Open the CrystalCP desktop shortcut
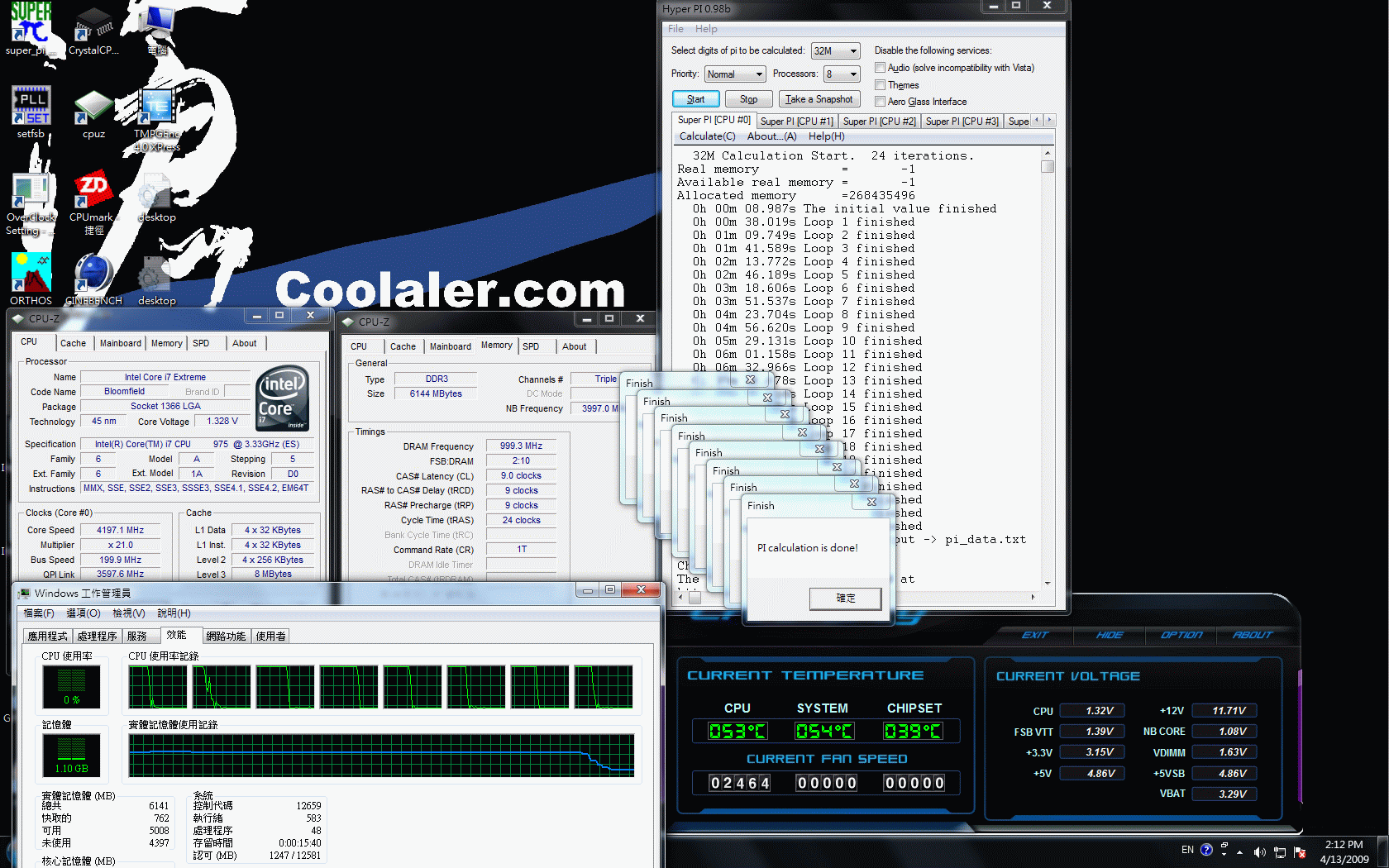Screen dimensions: 1389x868 [93, 31]
